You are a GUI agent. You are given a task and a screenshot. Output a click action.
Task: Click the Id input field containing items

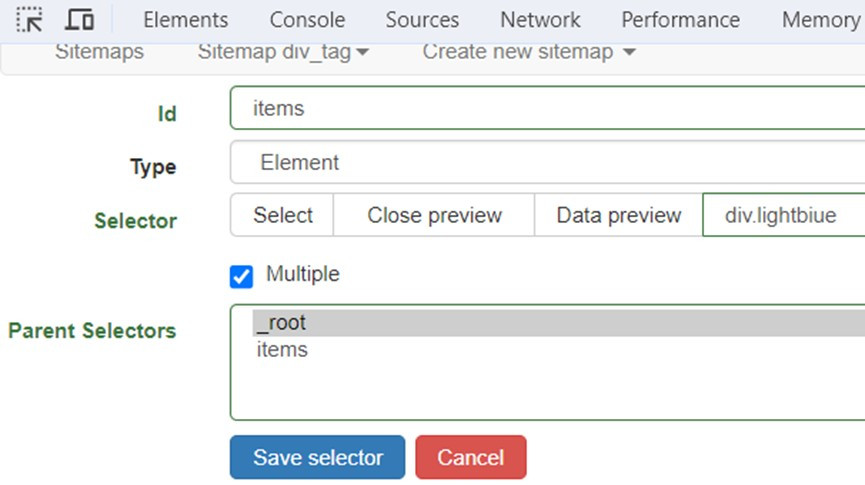546,108
